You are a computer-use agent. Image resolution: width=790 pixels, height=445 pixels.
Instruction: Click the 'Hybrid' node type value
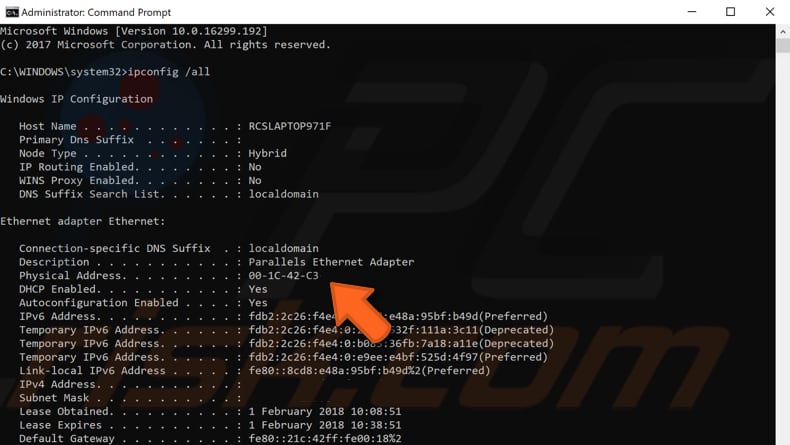267,153
